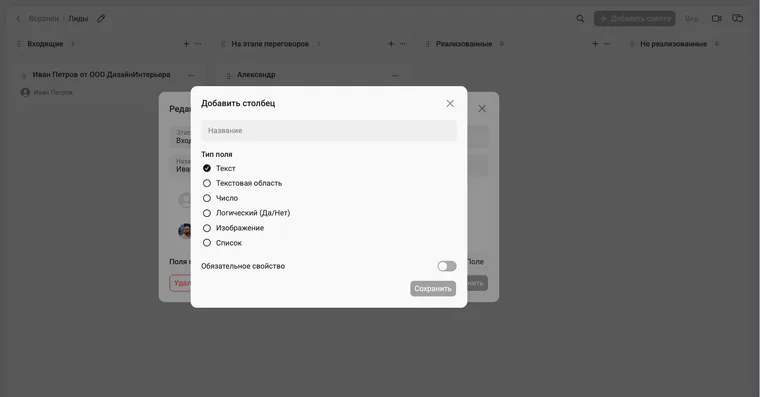Add a card to Входящие column
760x397 pixels.
[186, 44]
